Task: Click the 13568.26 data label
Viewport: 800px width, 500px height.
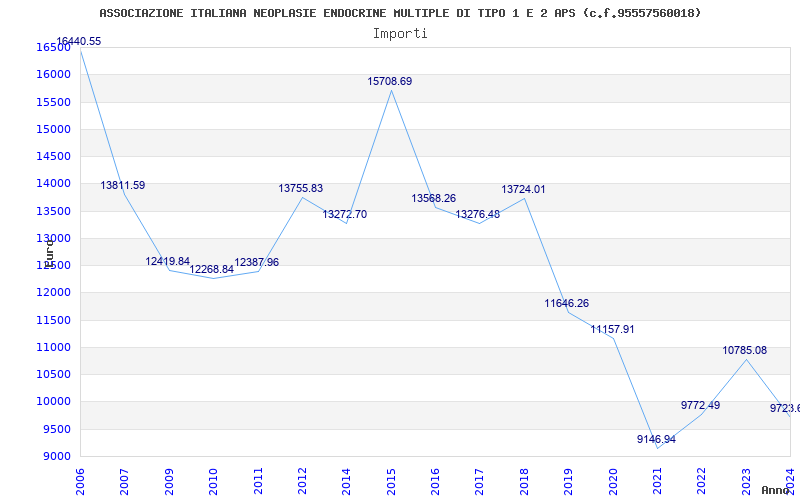Action: tap(434, 198)
